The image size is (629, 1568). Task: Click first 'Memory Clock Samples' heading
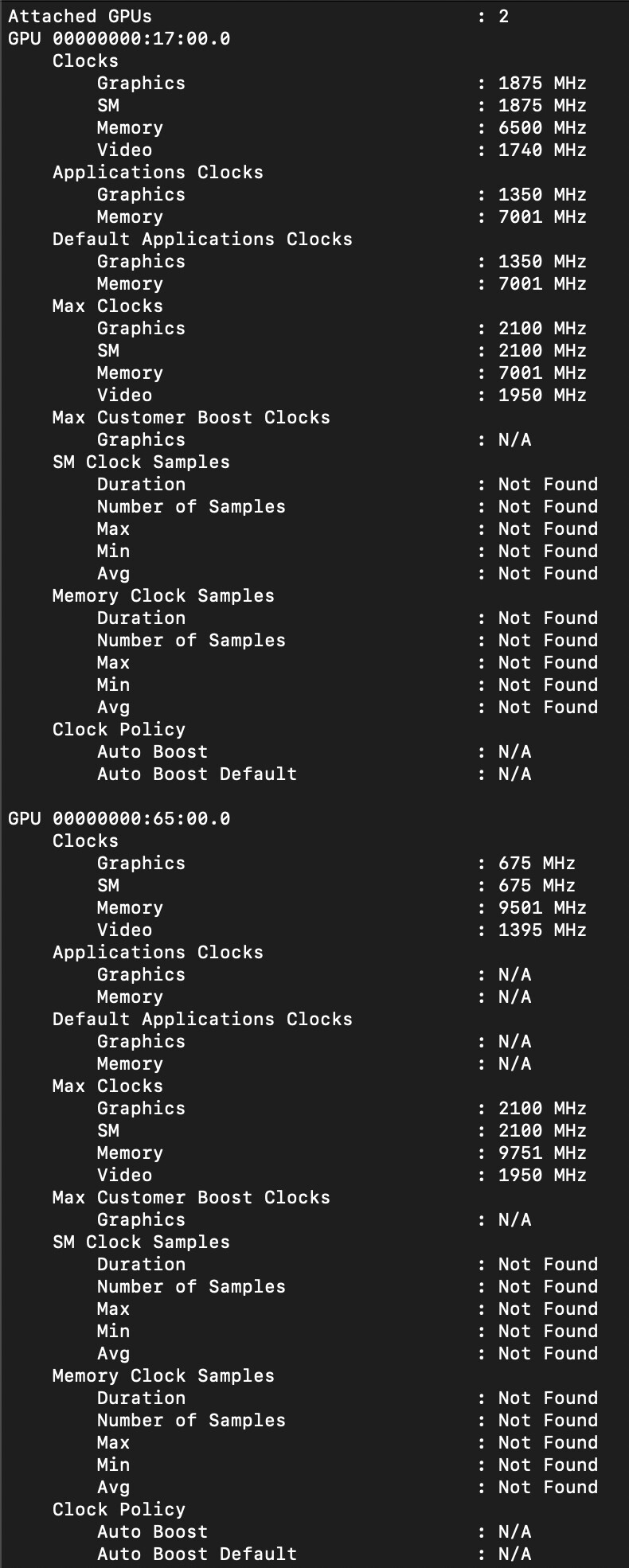[163, 595]
